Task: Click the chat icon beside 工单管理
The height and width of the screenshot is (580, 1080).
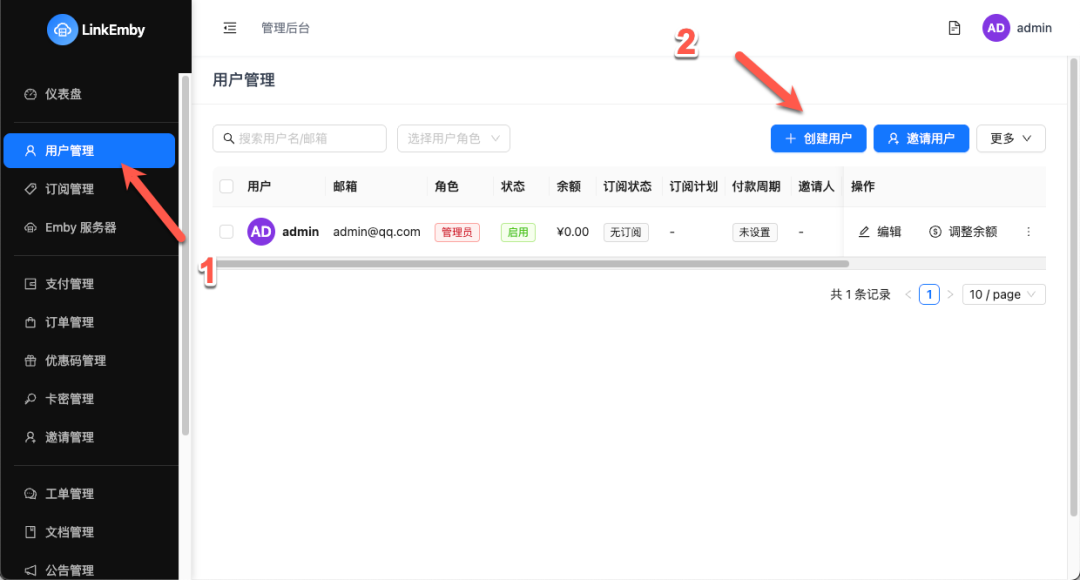Action: click(x=30, y=494)
